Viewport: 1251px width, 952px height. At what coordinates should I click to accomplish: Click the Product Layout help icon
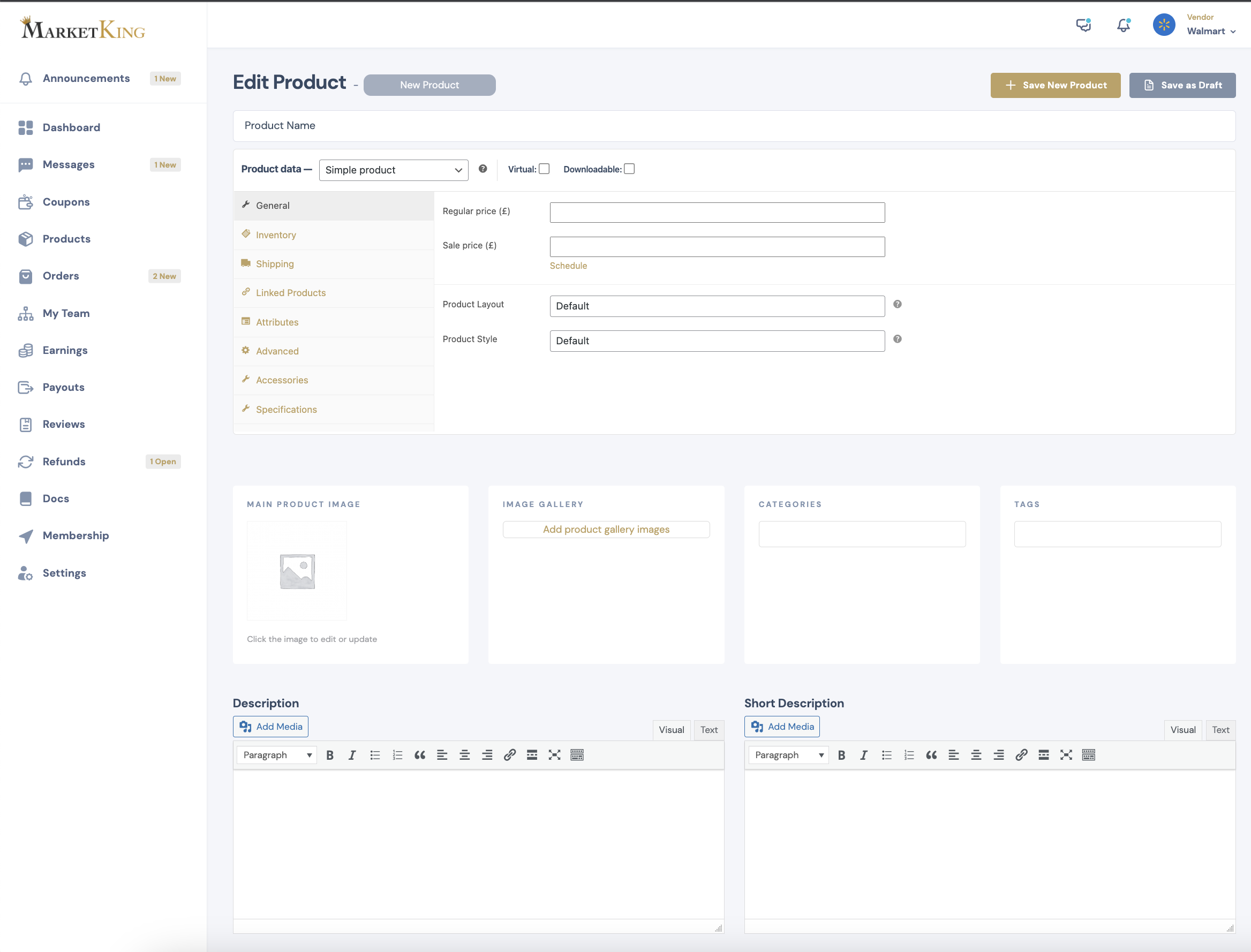(x=898, y=304)
